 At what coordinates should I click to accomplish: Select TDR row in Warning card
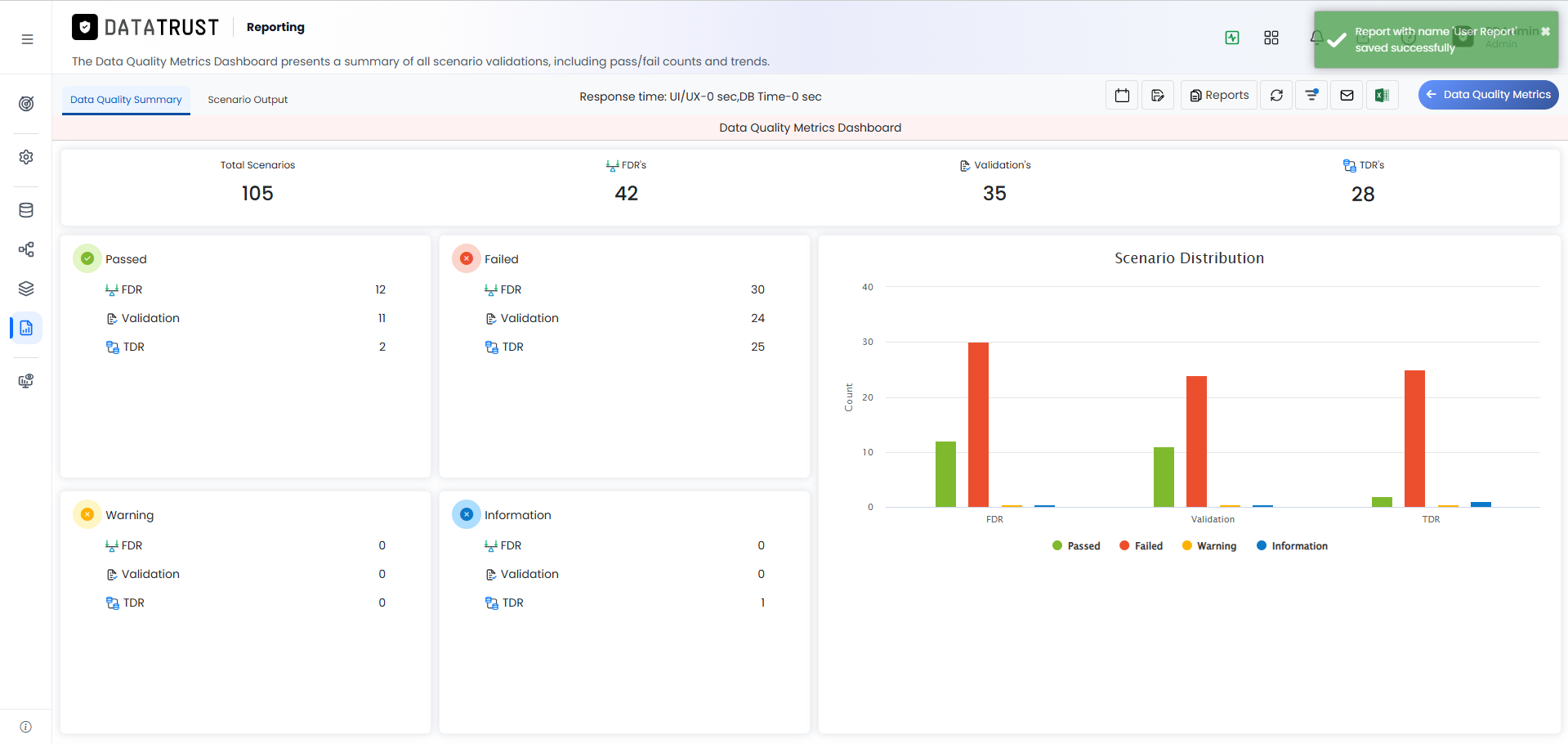pos(245,603)
